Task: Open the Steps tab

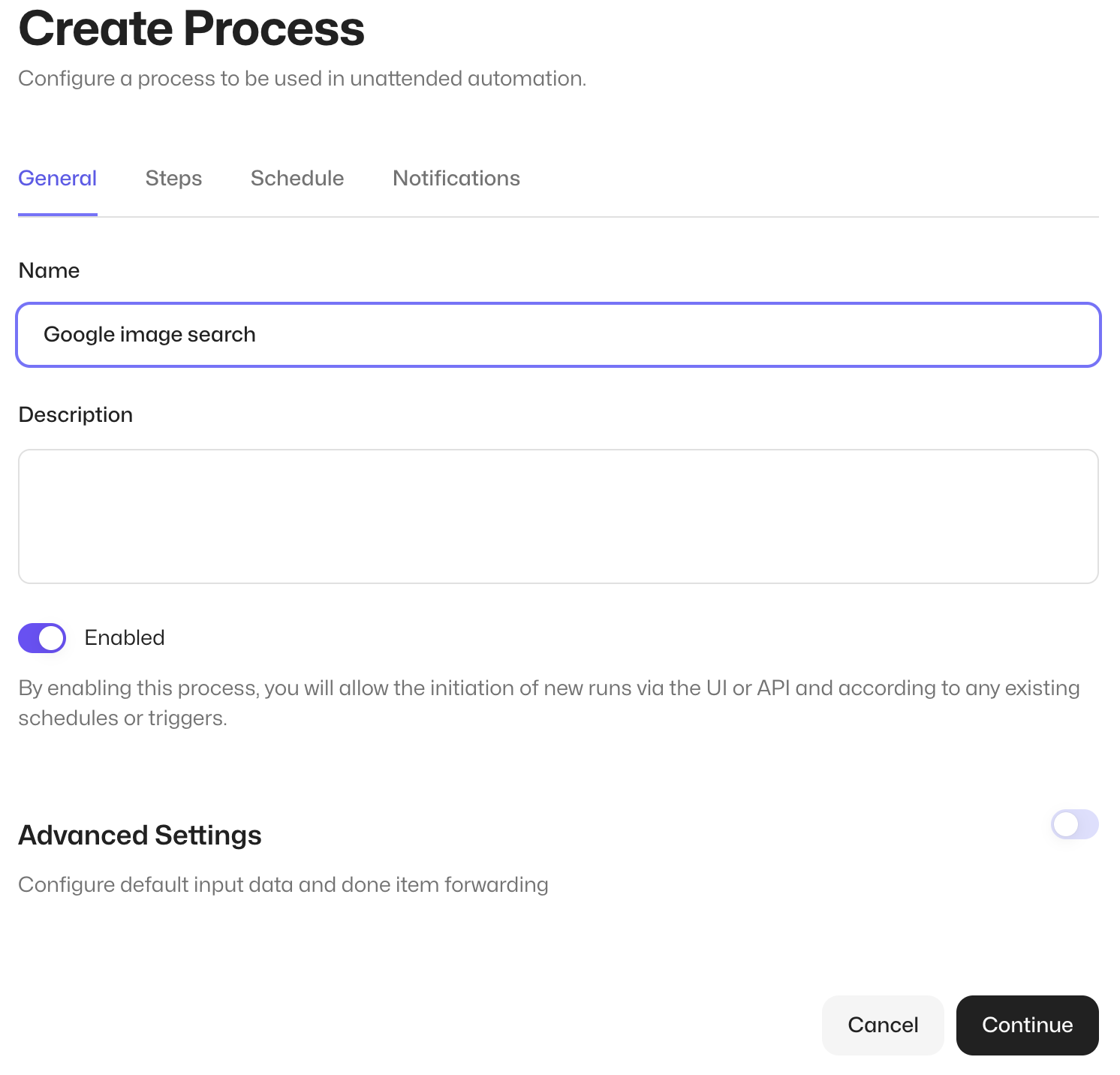Action: (173, 179)
